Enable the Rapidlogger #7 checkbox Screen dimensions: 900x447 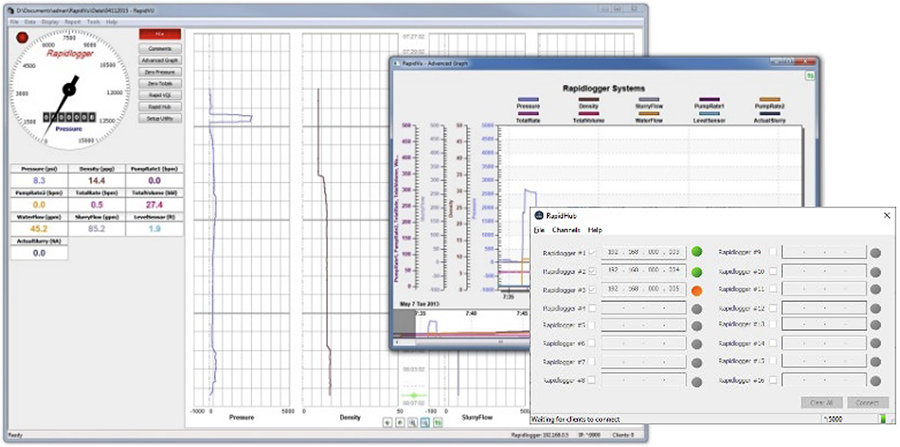tap(592, 362)
